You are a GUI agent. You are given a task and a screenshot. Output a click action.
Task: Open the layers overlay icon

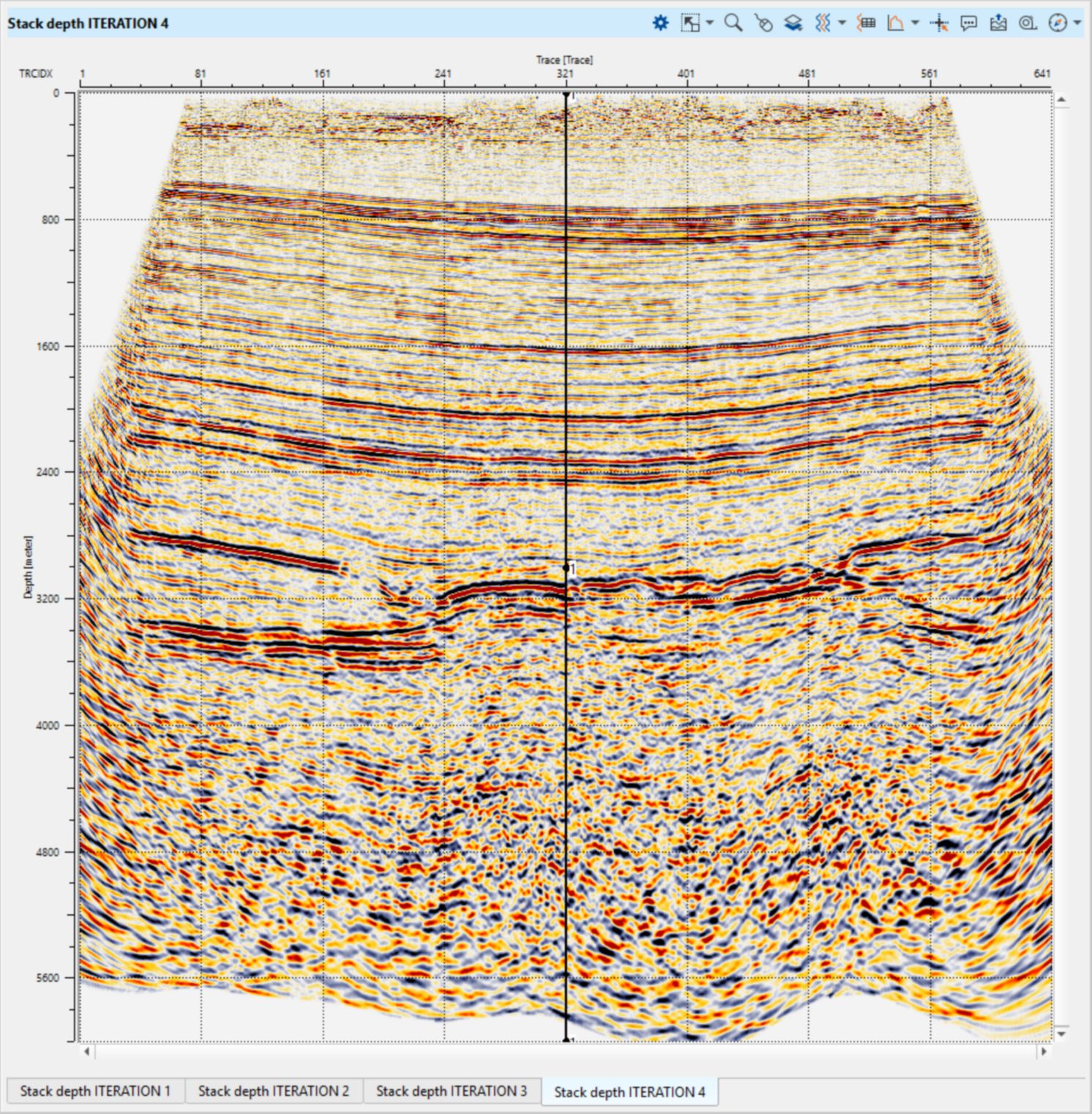pyautogui.click(x=793, y=23)
